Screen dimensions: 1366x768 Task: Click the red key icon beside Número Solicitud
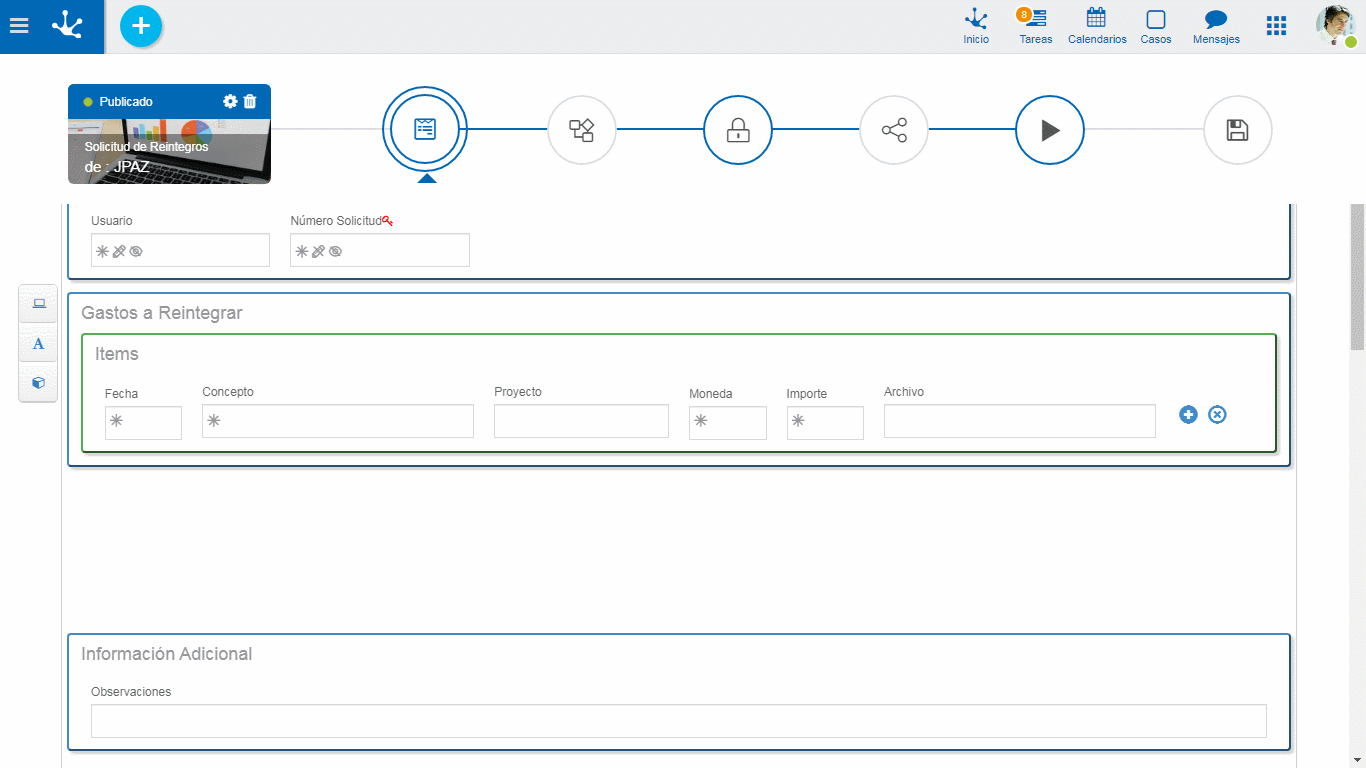387,221
